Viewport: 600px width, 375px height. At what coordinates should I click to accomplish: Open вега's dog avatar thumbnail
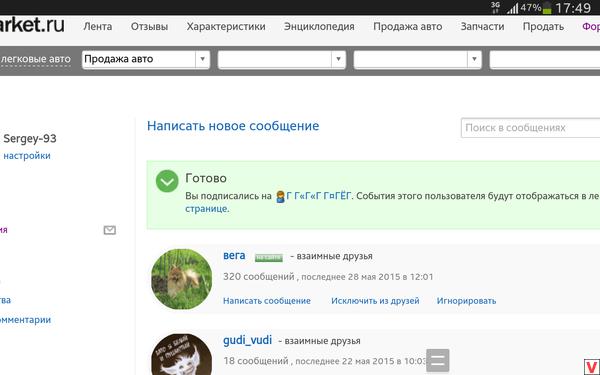(182, 279)
